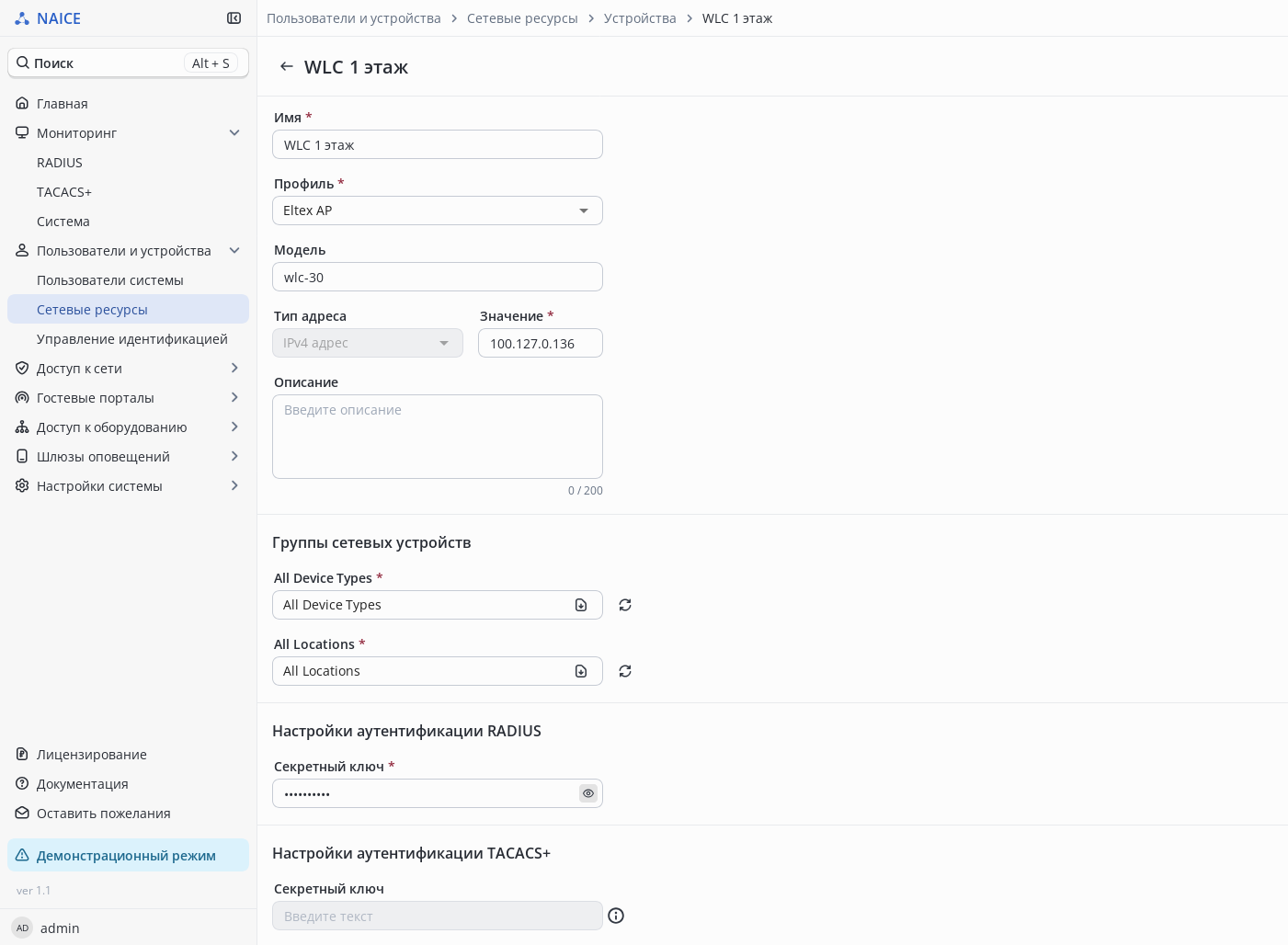Open the All Locations group picker icon
Screen dimensions: 1288x945
pos(581,671)
